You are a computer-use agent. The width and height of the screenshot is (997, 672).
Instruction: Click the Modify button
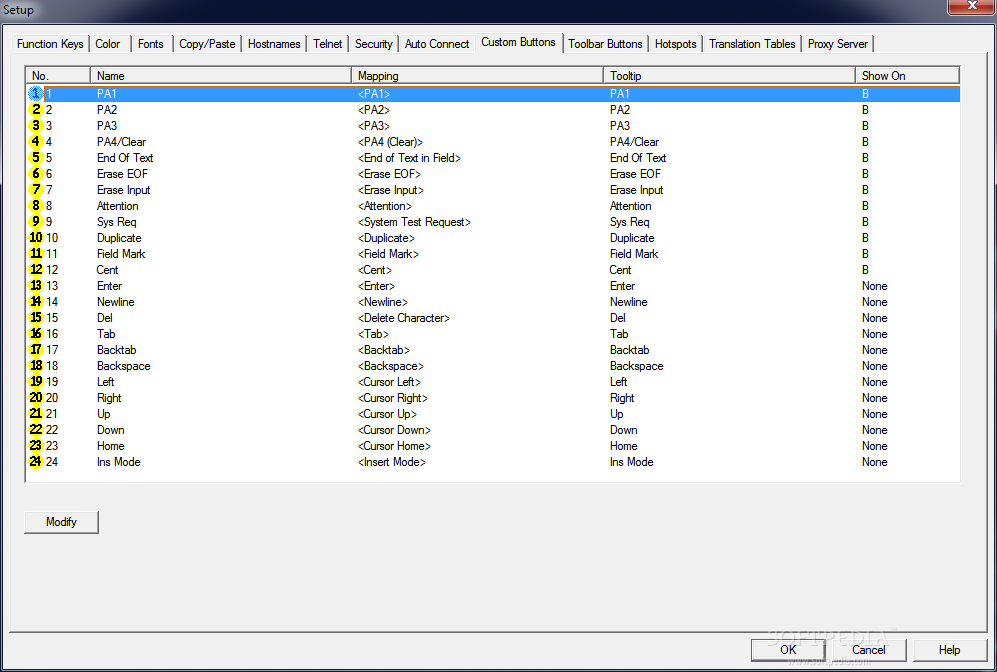click(x=61, y=522)
